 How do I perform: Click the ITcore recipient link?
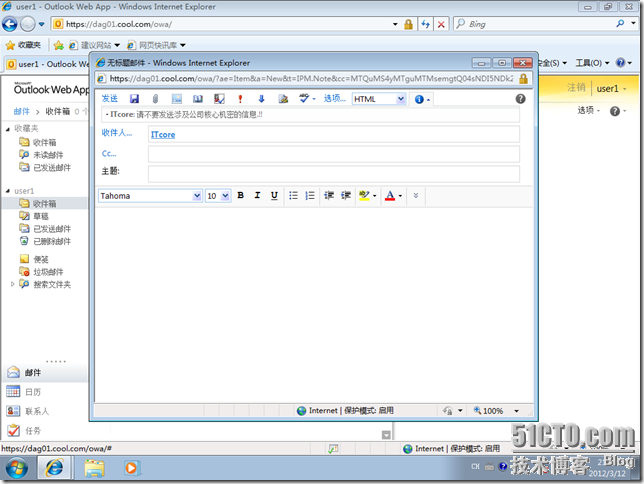(x=163, y=134)
